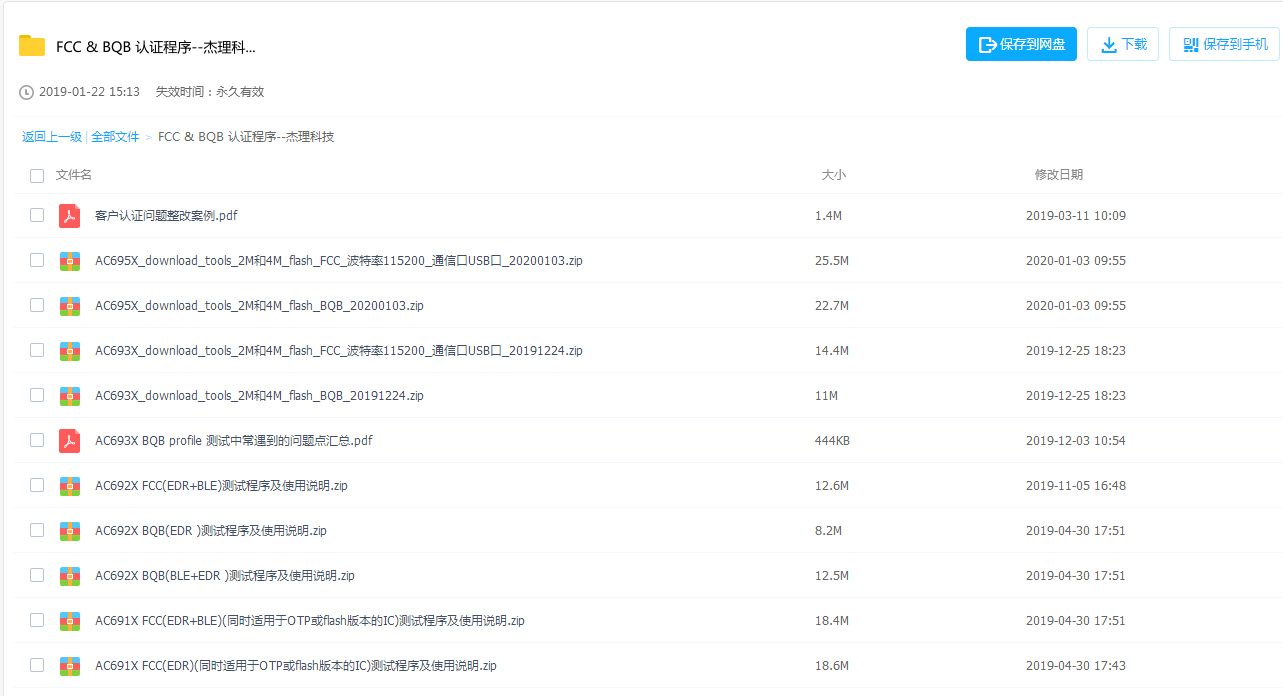Open file 客户认证问题整改案例.pdf

[166, 215]
